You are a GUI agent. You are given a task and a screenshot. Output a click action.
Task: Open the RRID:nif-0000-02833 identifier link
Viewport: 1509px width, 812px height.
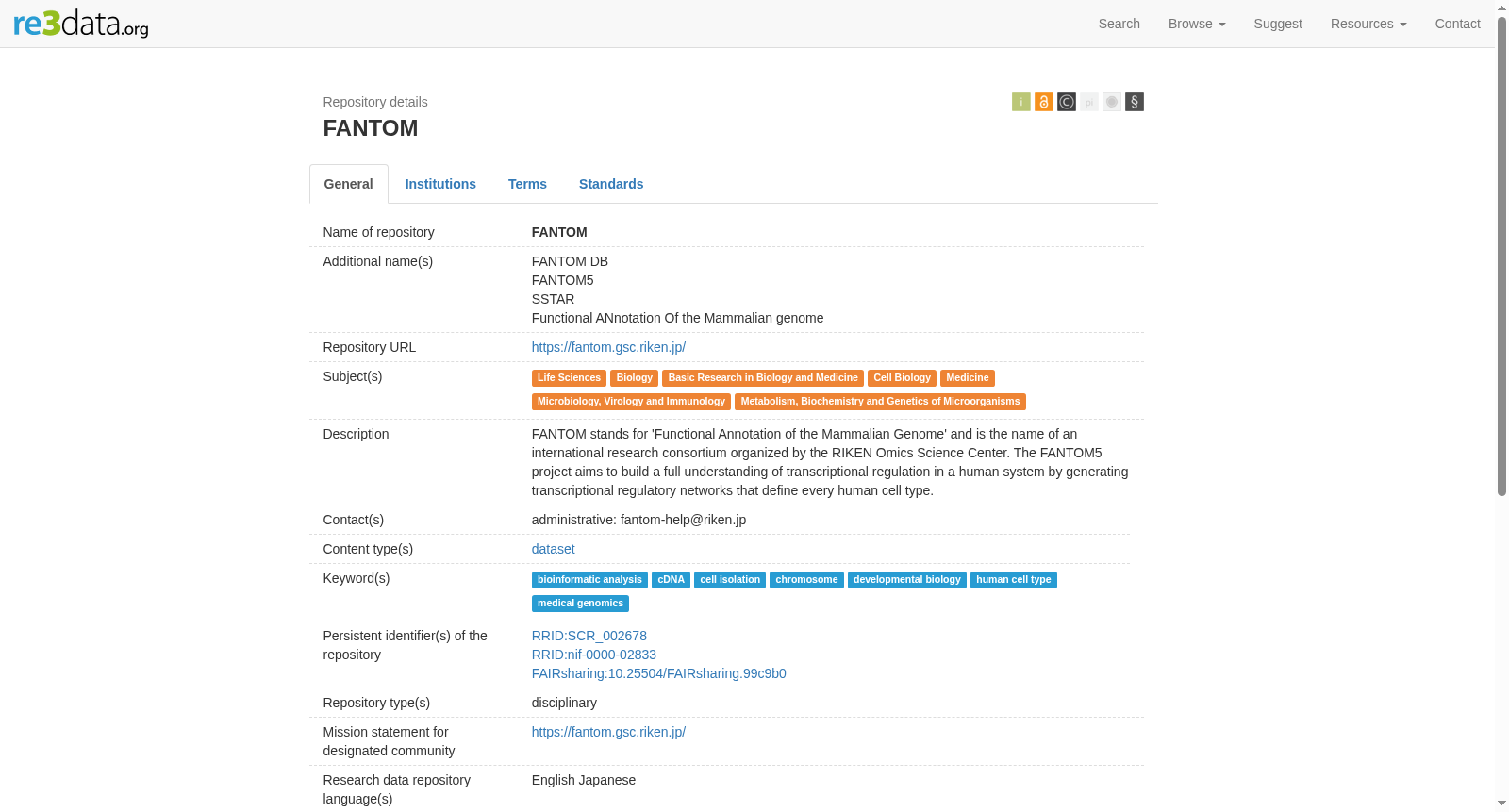[x=594, y=655]
